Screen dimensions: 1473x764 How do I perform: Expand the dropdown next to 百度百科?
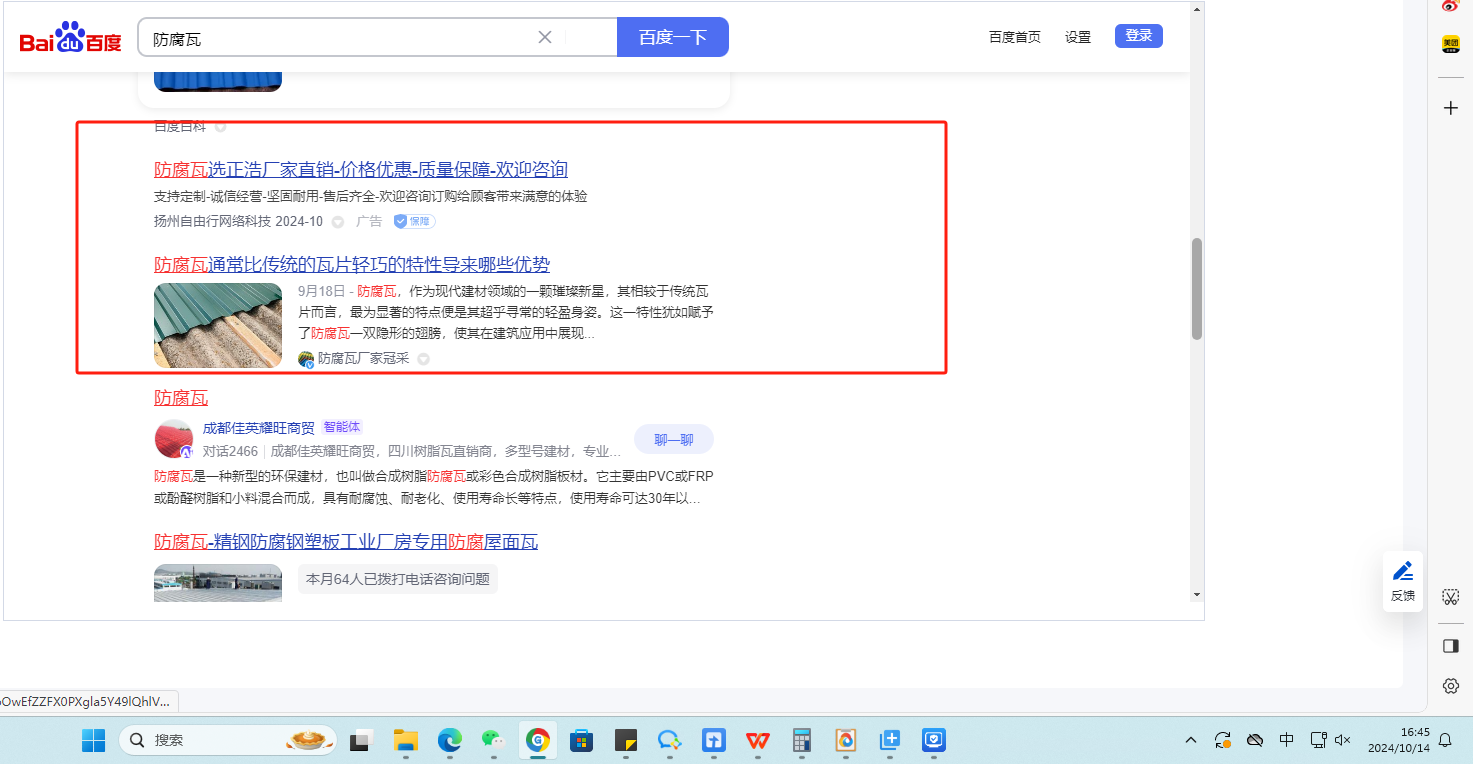pyautogui.click(x=220, y=127)
